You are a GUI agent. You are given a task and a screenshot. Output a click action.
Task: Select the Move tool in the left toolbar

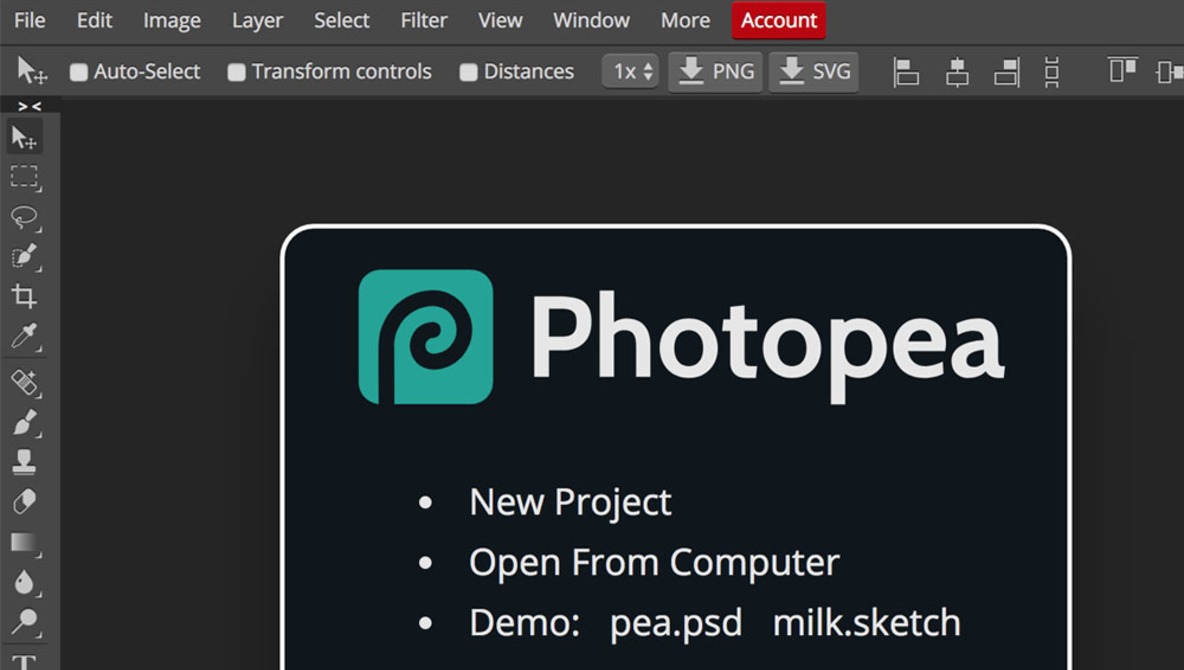[x=24, y=138]
